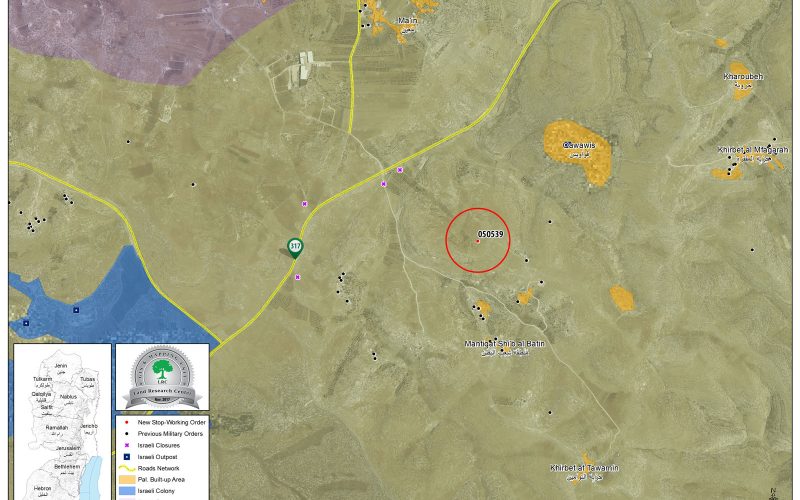
Task: Click Nablus on the inset map
Action: pos(68,396)
